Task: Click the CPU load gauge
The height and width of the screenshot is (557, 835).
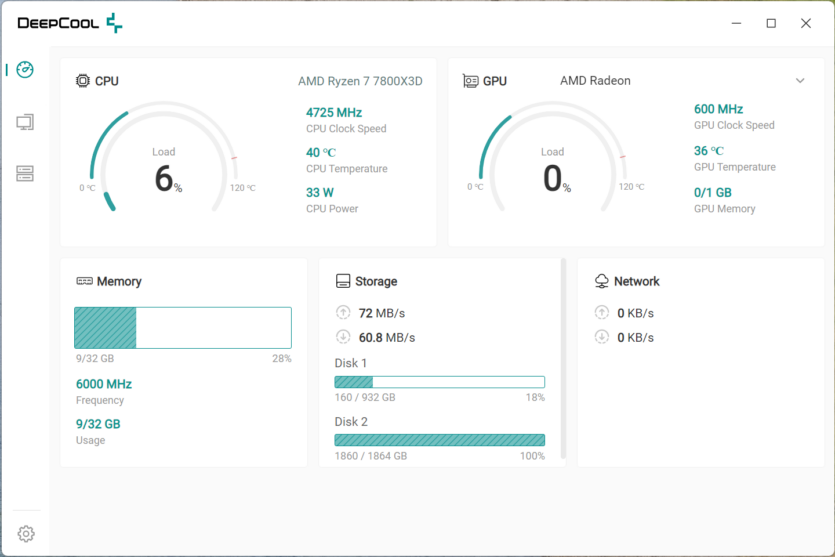Action: coord(164,157)
